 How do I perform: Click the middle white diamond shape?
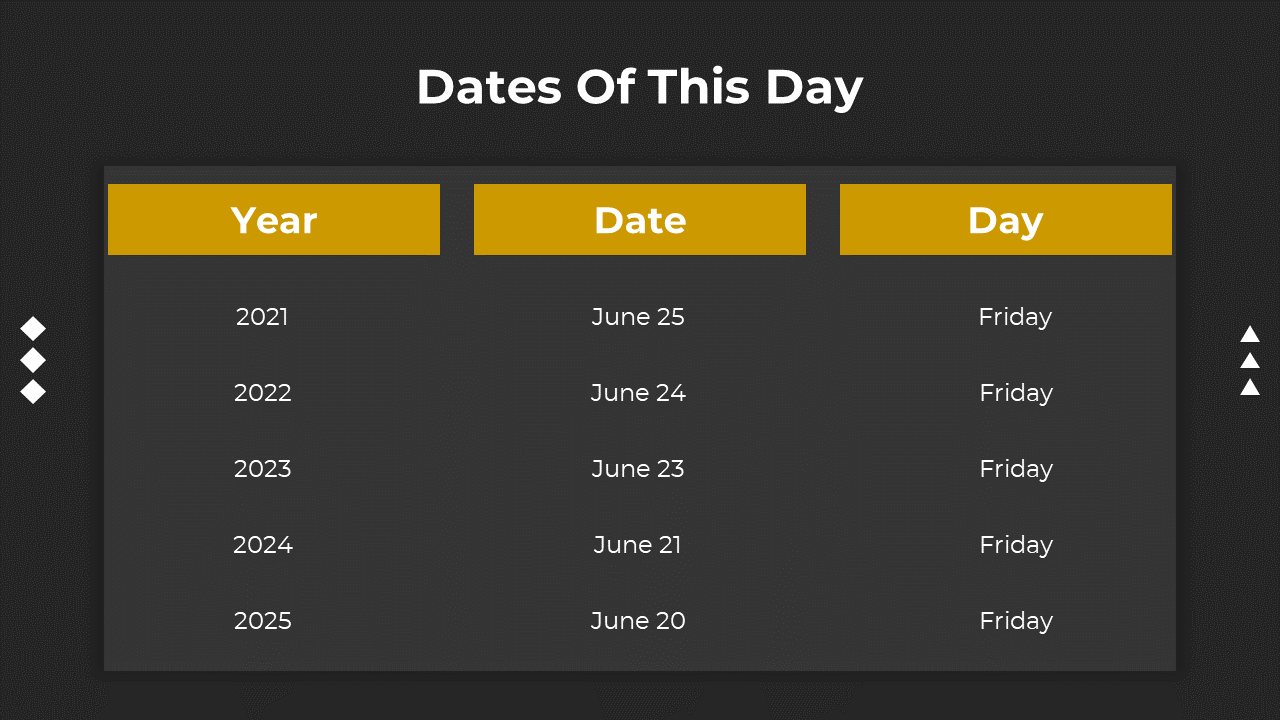point(33,359)
